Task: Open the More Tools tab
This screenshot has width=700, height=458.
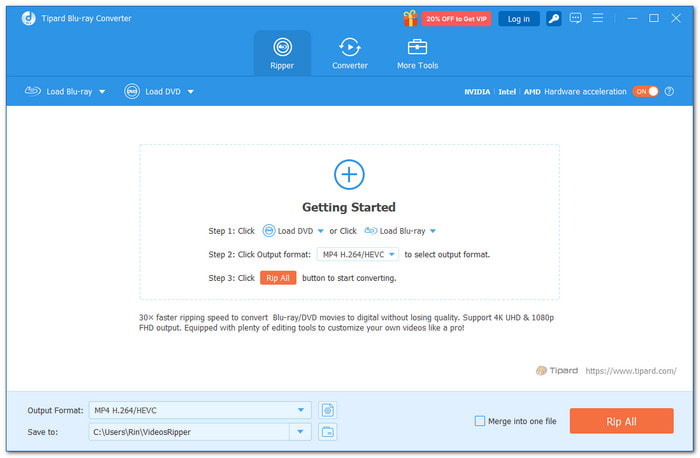Action: 417,53
